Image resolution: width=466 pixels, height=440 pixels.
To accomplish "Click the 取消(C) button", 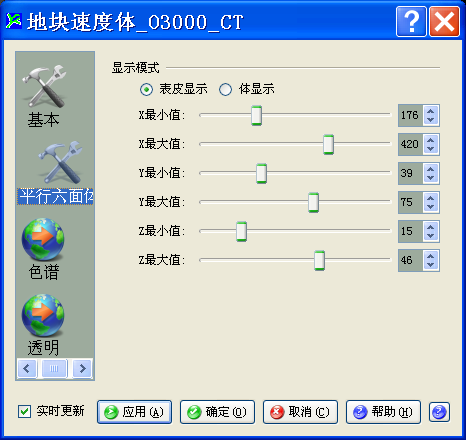I will click(x=300, y=412).
